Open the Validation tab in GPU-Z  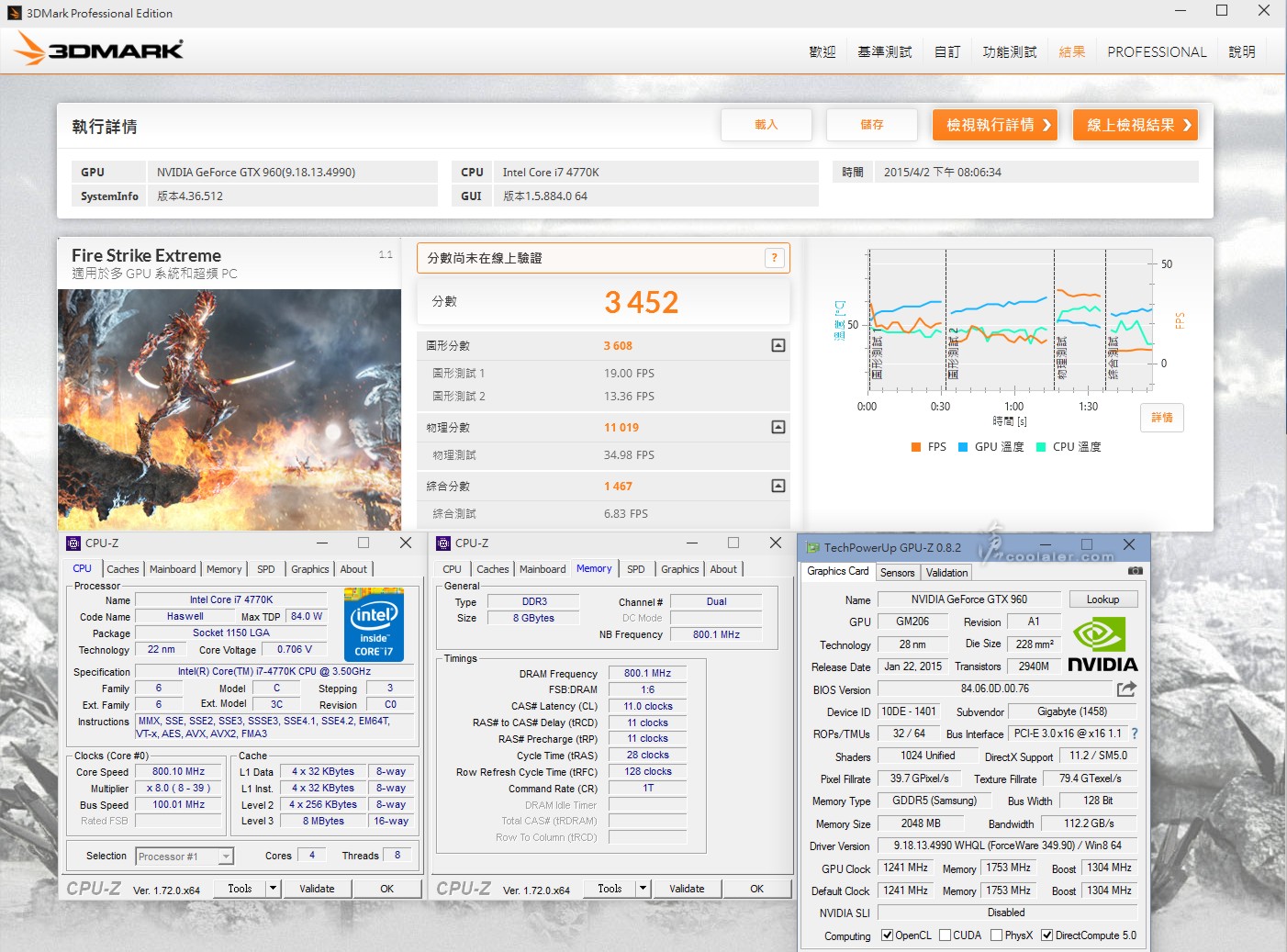point(947,573)
